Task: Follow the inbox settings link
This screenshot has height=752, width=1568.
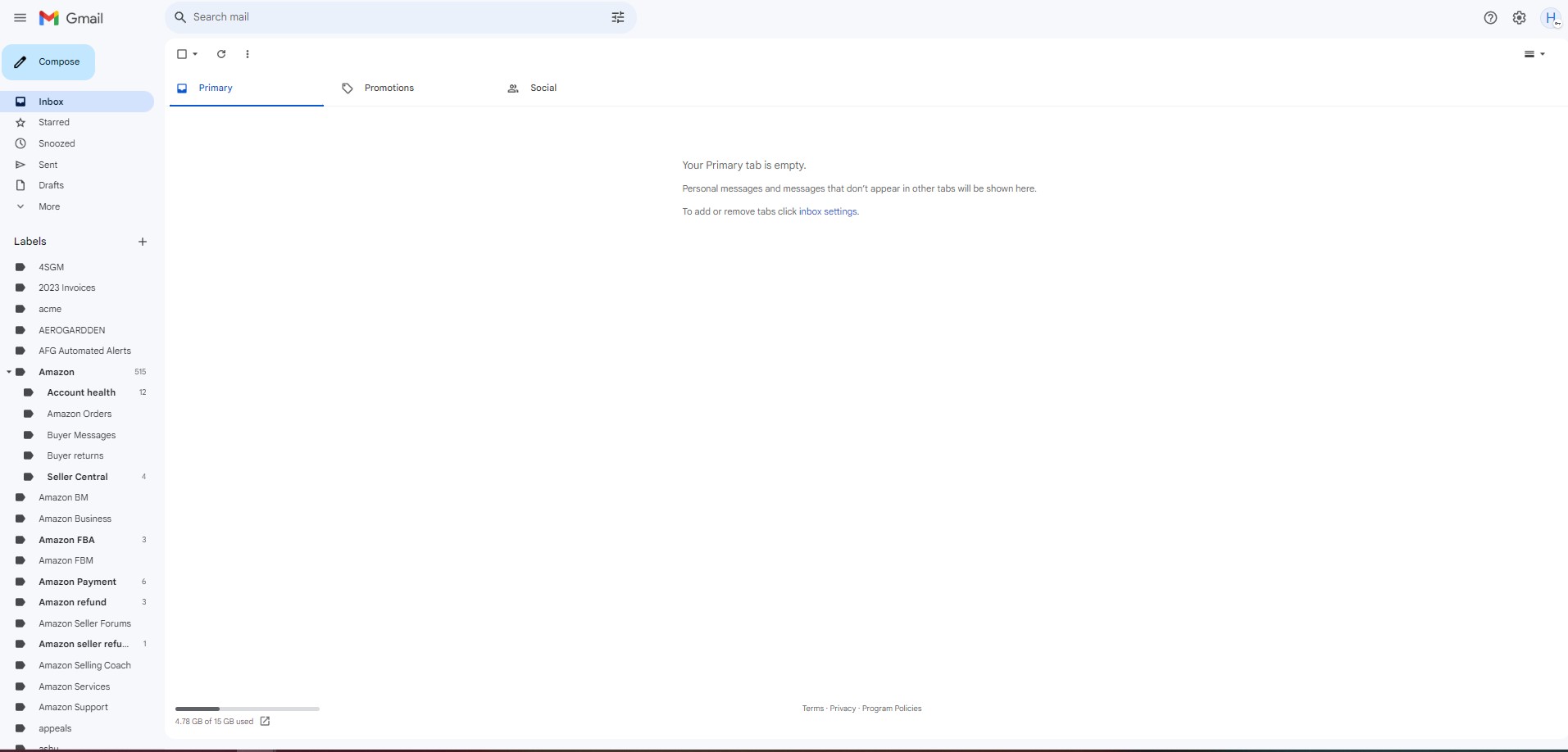Action: point(828,211)
